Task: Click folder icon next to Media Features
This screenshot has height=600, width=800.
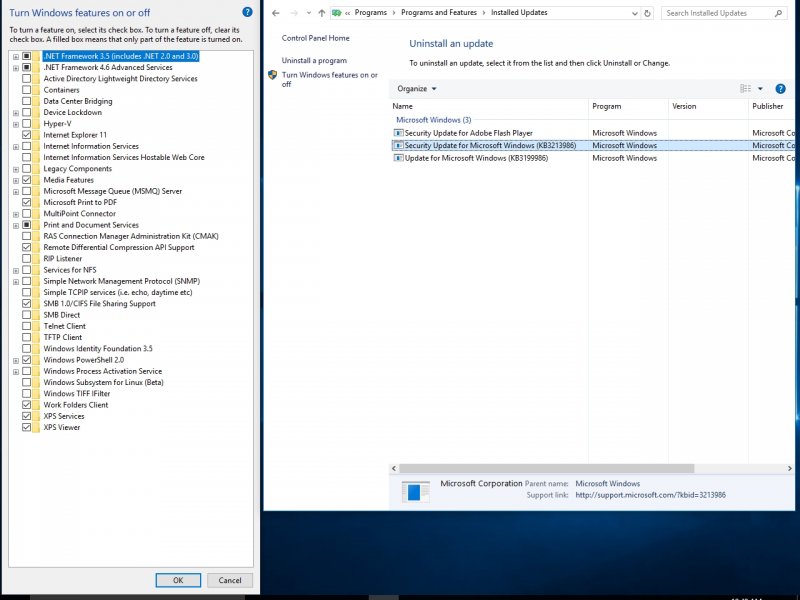Action: (36, 180)
